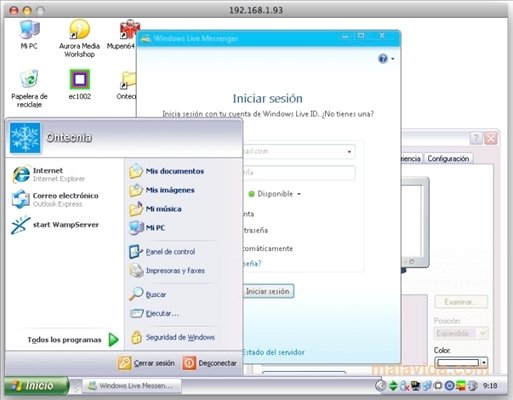
Task: Open the Posición Expandida dropdown
Action: (461, 333)
